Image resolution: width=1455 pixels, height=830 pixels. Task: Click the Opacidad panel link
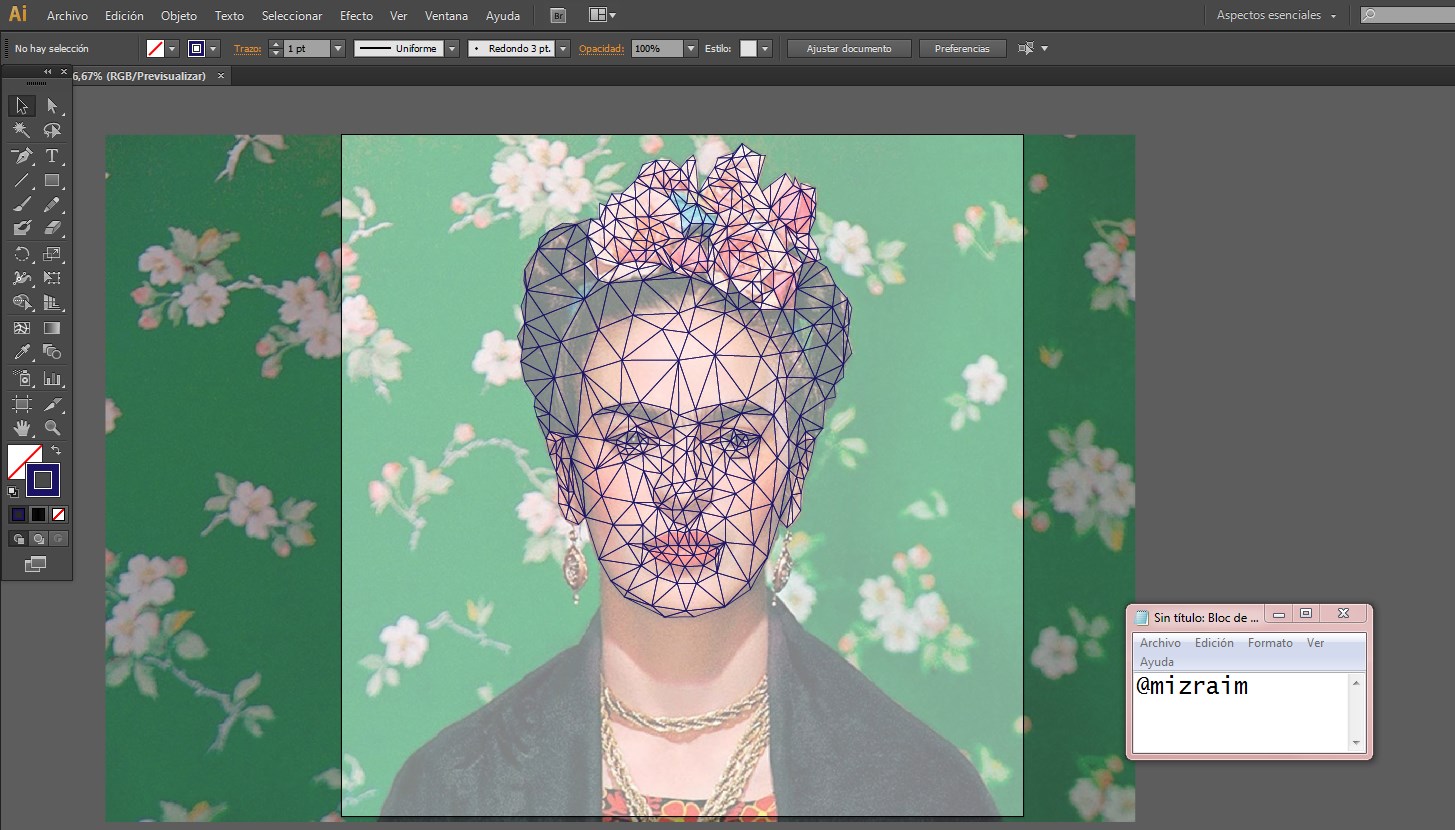(x=601, y=48)
